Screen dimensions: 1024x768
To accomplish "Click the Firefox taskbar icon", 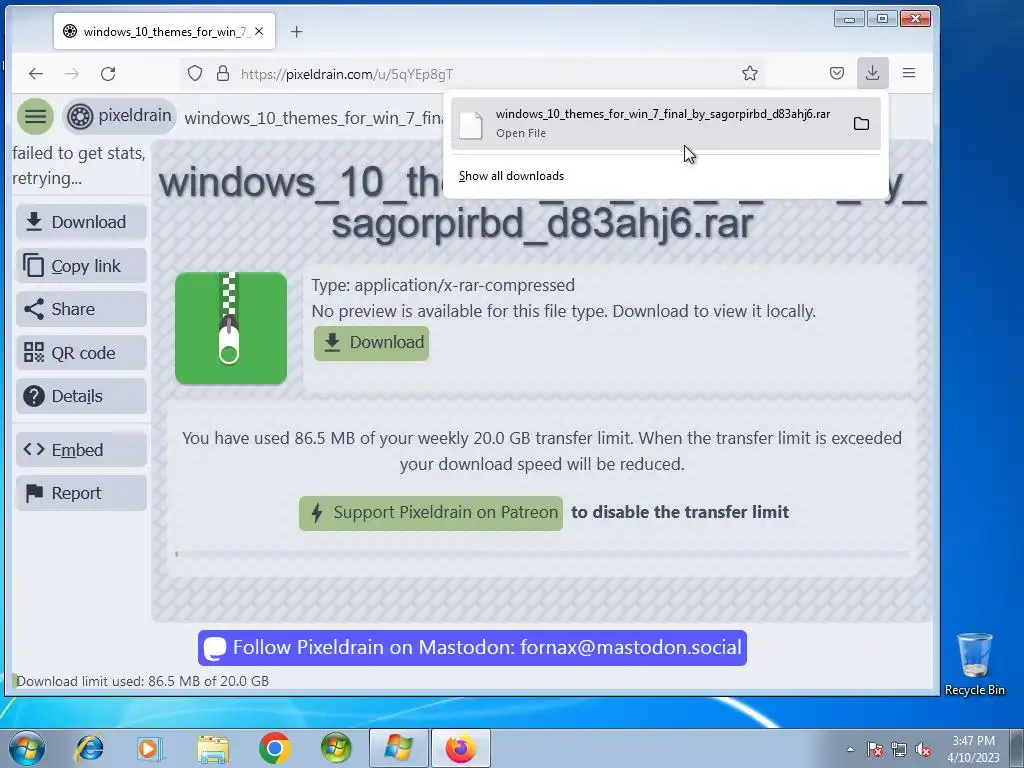I will (x=461, y=748).
